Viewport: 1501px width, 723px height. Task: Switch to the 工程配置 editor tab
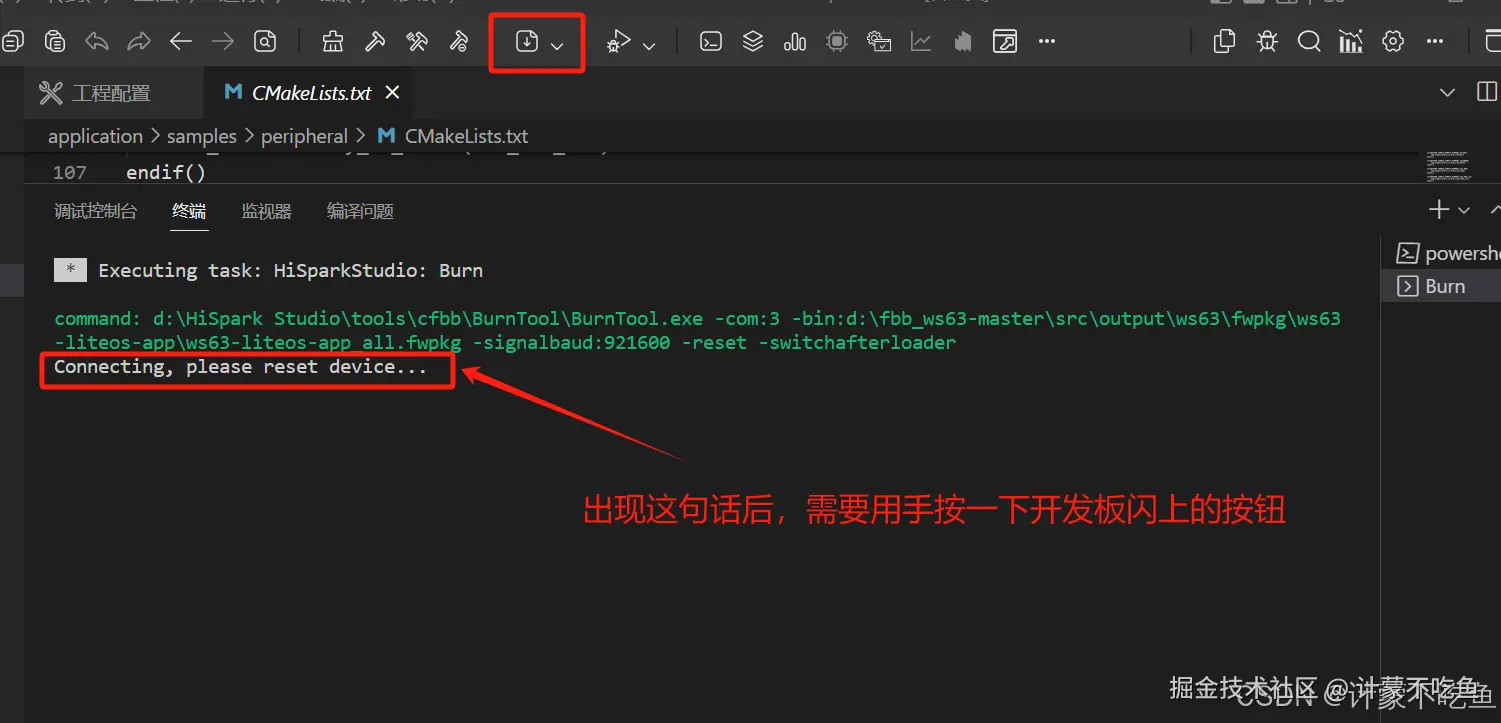[113, 93]
